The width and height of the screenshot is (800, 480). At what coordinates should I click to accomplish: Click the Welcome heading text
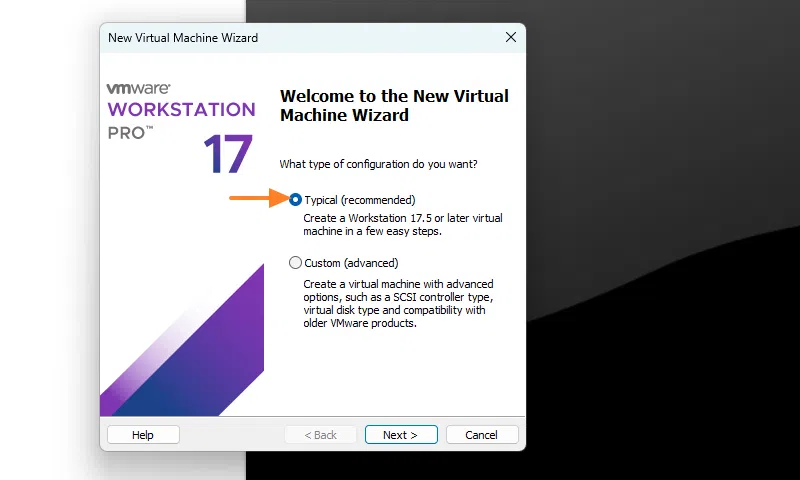[394, 106]
